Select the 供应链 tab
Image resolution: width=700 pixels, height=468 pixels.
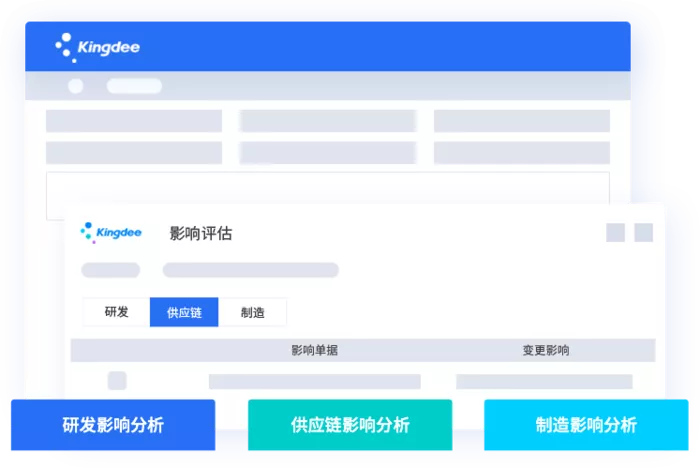tap(184, 312)
